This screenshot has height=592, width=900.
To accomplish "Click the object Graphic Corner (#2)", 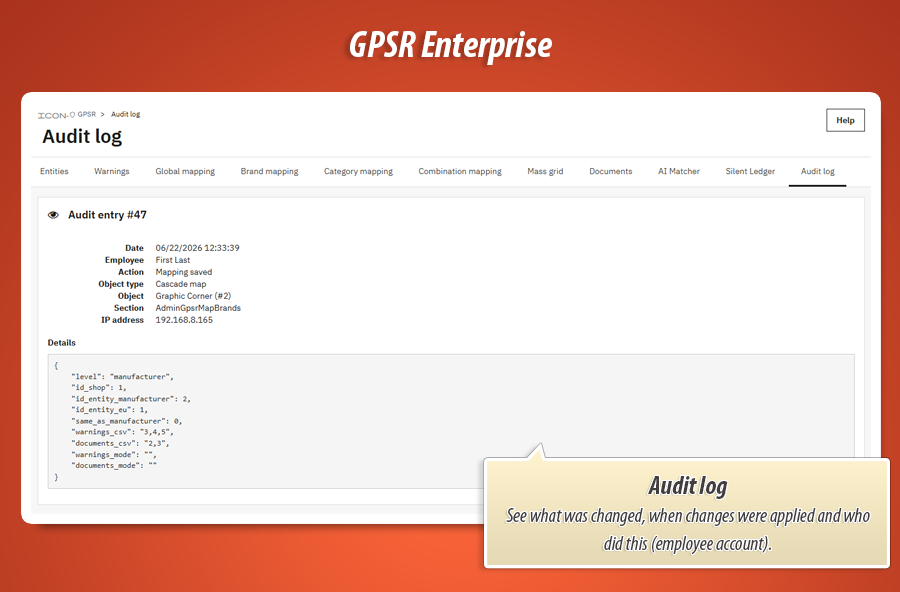I will click(x=193, y=296).
